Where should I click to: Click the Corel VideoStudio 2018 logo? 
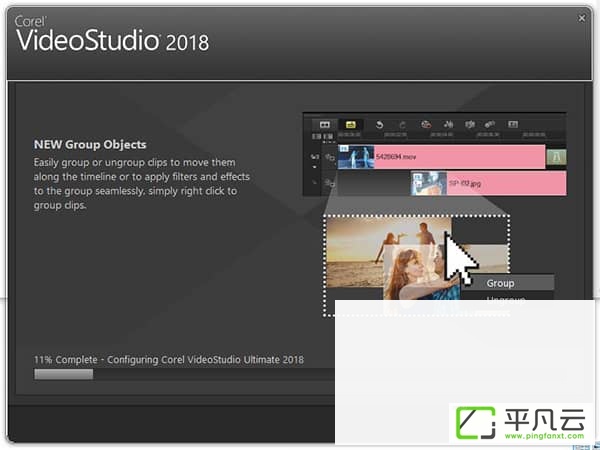112,34
